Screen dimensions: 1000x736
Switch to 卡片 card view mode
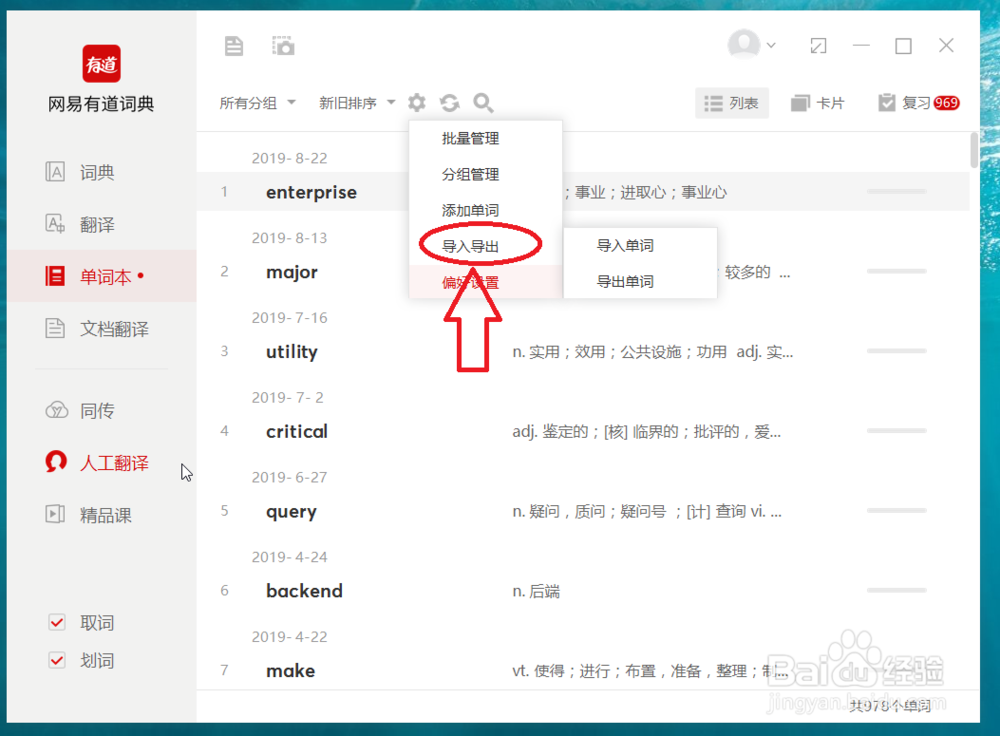pos(818,102)
